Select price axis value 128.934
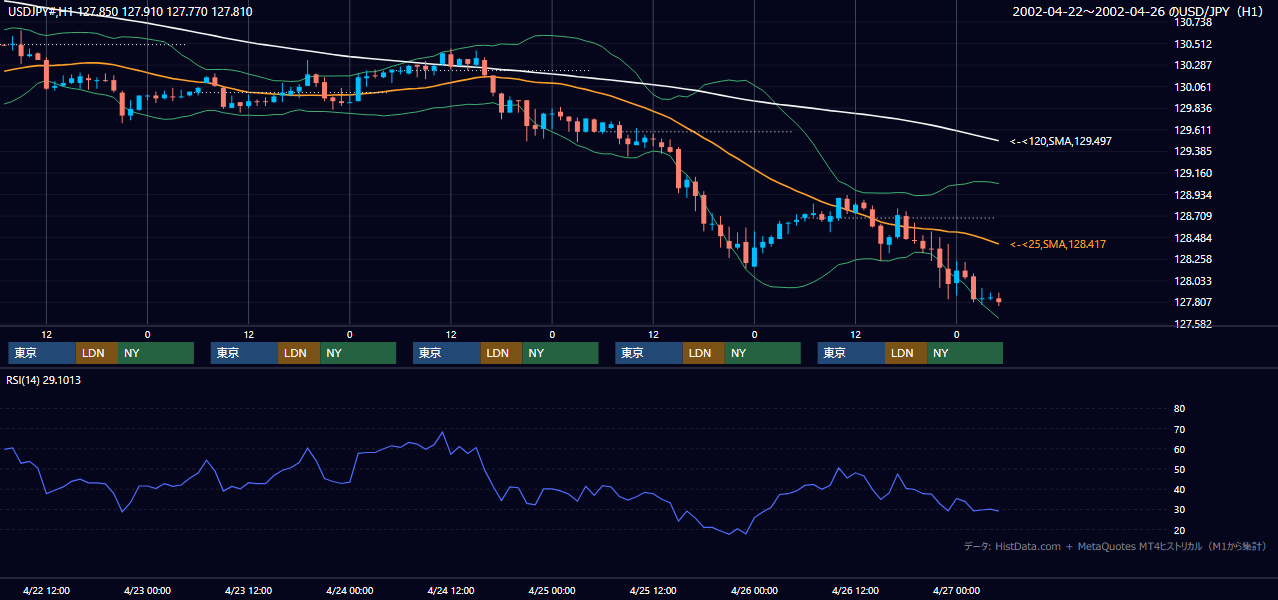1278x600 pixels. (x=1193, y=195)
